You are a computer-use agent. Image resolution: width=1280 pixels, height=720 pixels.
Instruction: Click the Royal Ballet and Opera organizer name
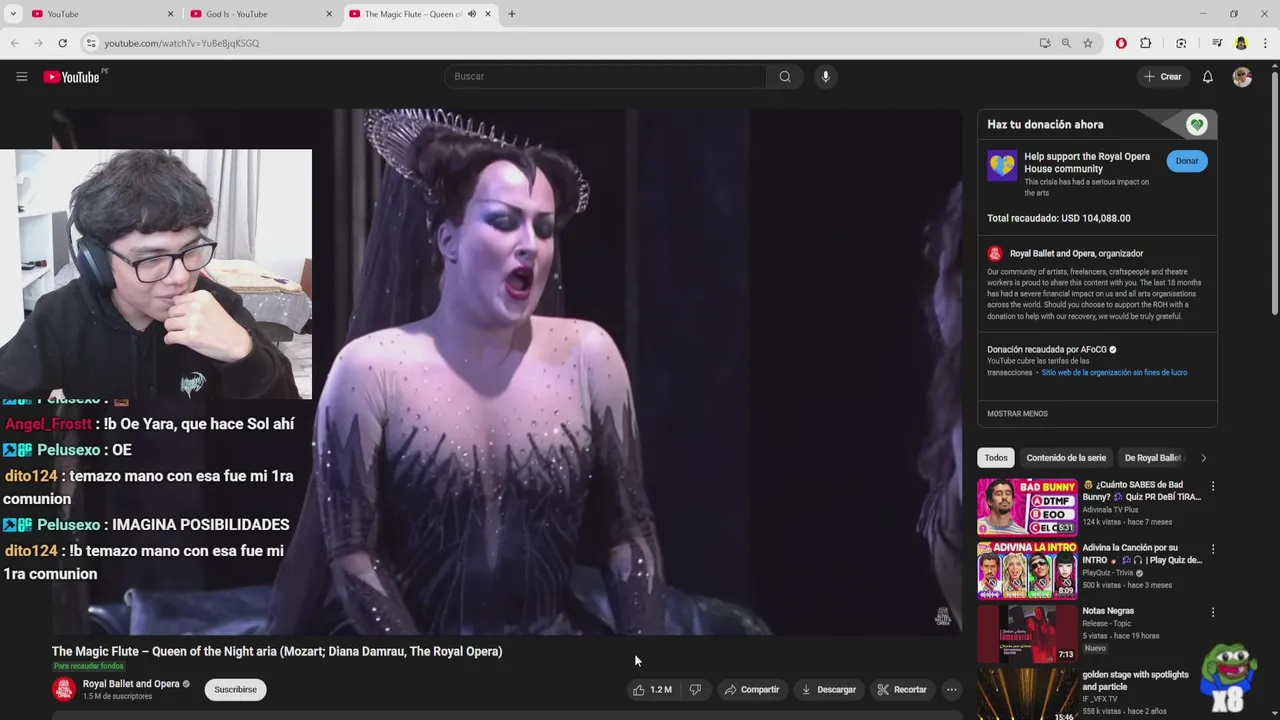point(1076,254)
